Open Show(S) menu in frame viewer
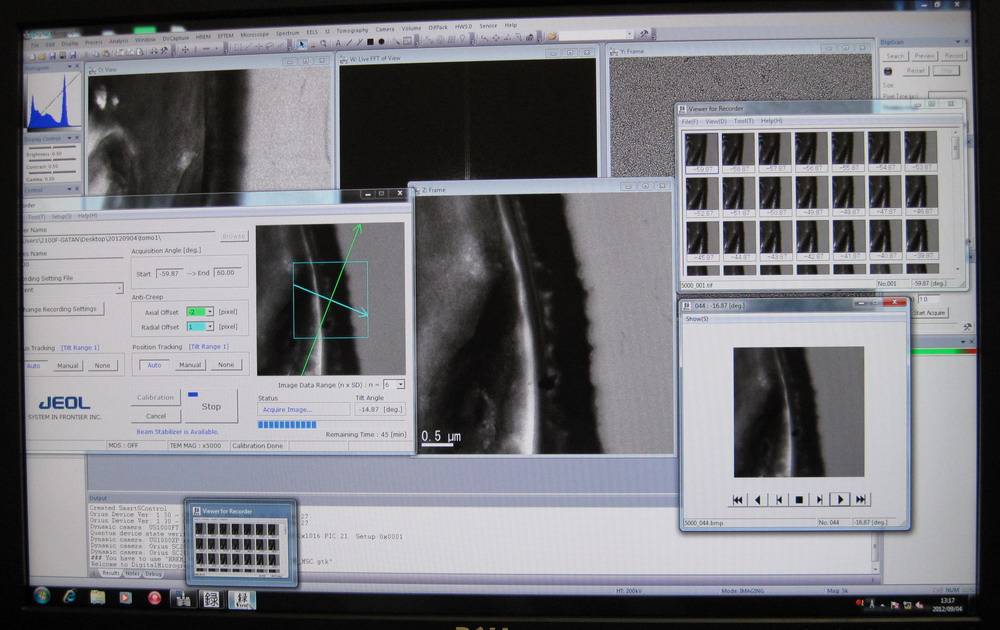 tap(697, 319)
